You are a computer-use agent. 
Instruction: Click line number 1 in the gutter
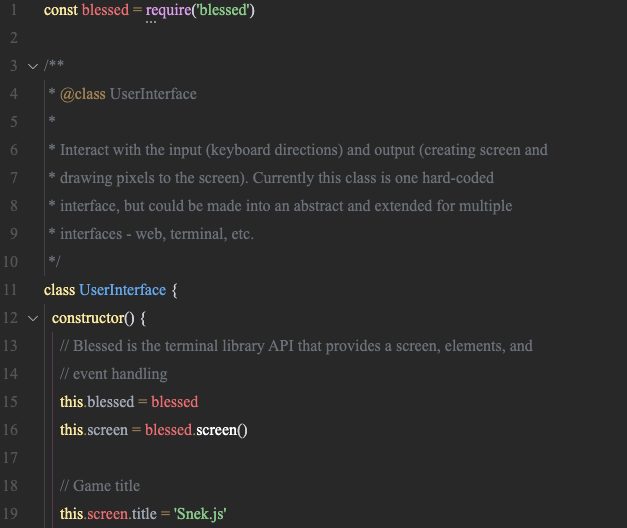pos(14,10)
